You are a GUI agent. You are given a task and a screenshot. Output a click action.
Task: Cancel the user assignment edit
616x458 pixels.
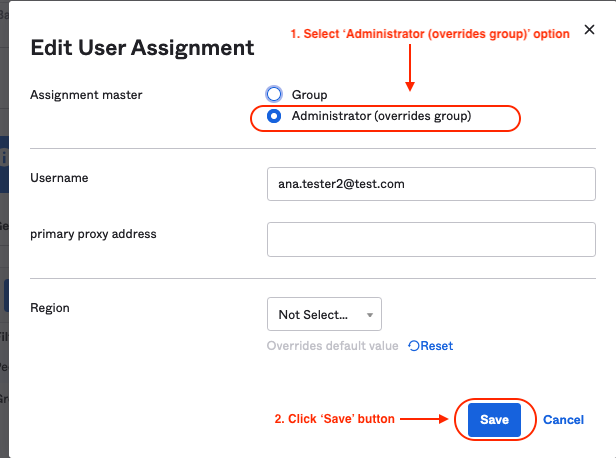(x=563, y=420)
